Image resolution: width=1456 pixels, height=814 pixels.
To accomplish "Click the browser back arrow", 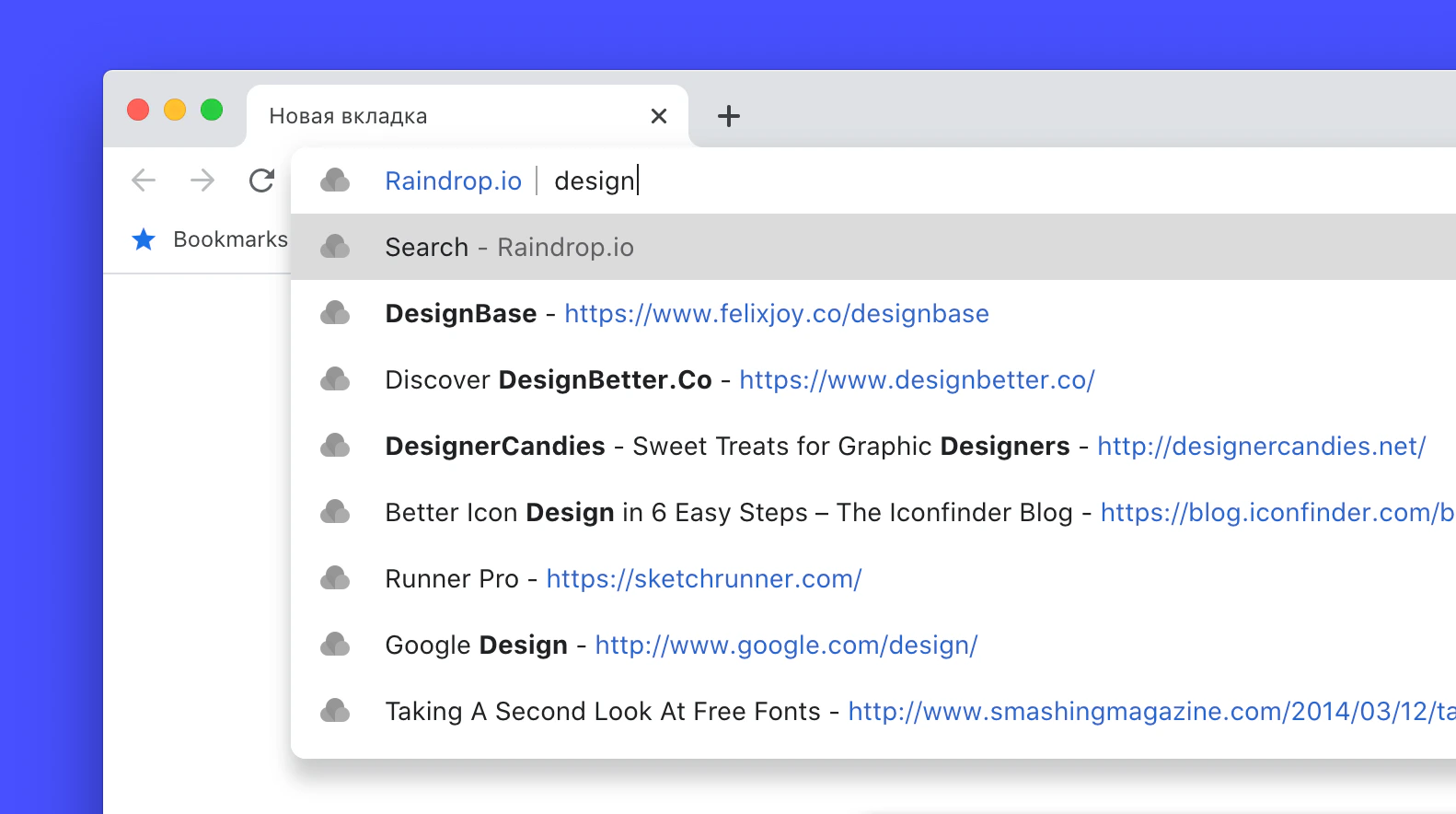I will click(x=144, y=180).
